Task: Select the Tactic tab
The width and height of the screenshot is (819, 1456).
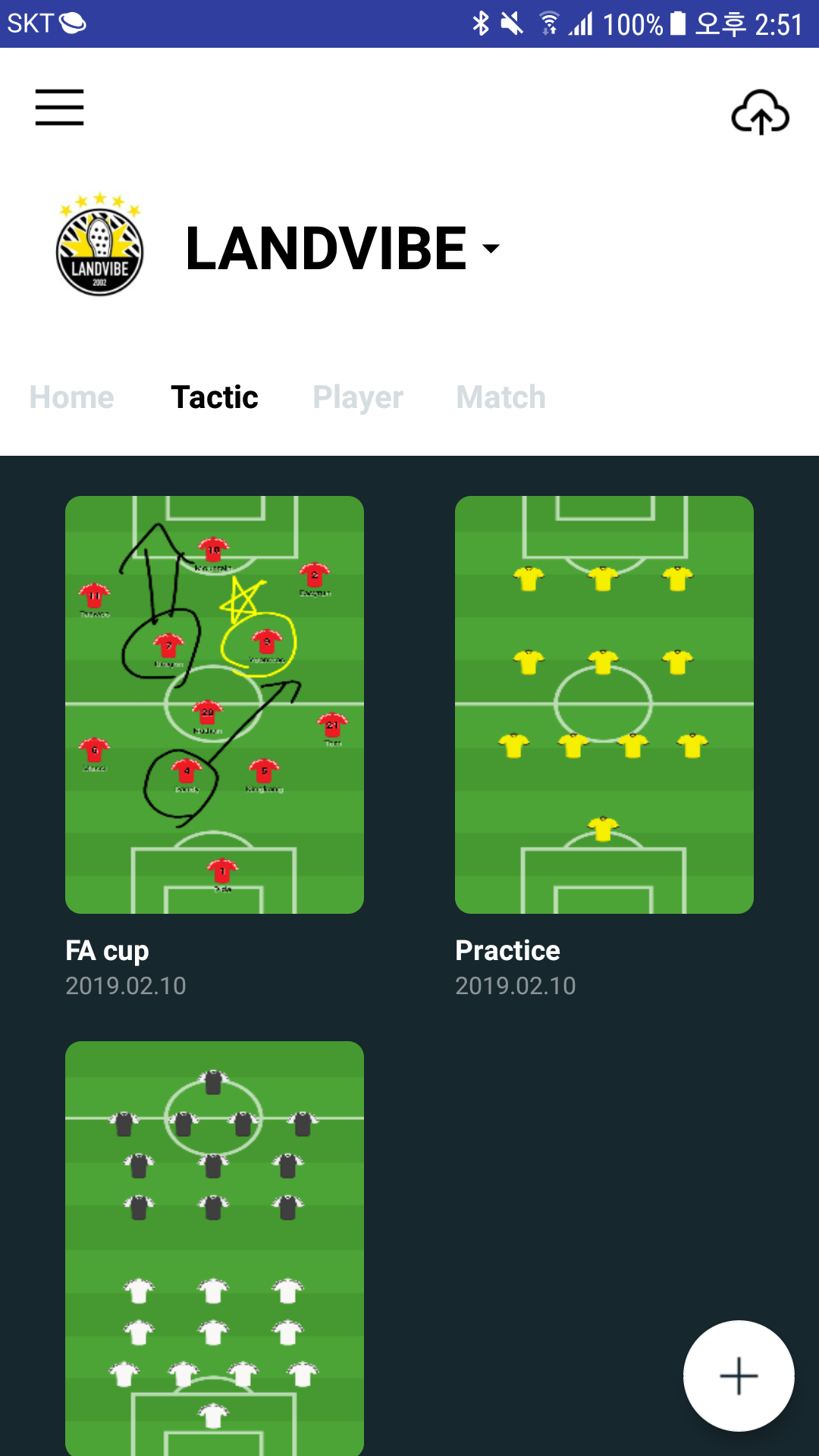Action: coord(215,397)
